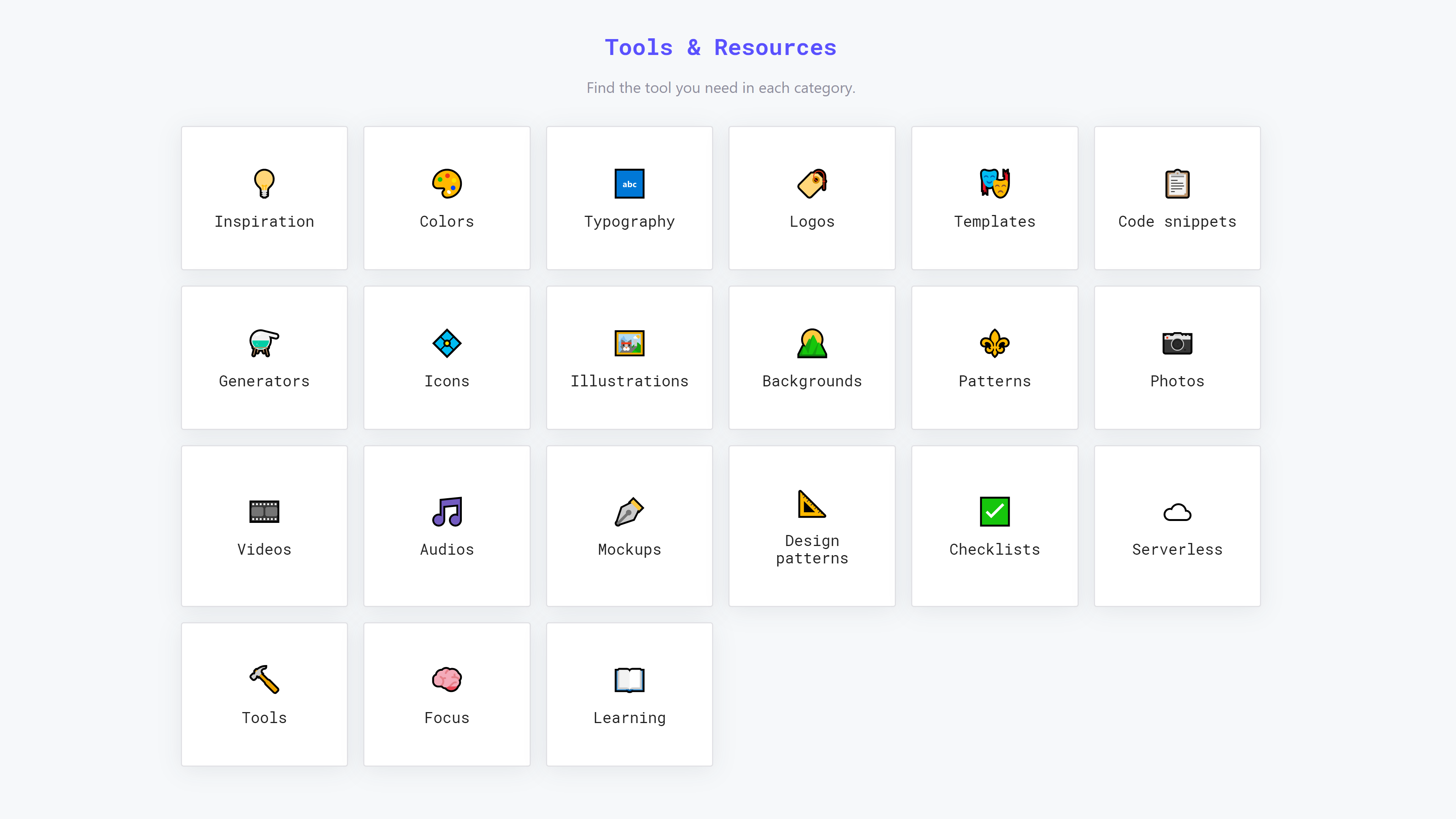This screenshot has height=819, width=1456.
Task: Open the Patterns category card
Action: (994, 358)
